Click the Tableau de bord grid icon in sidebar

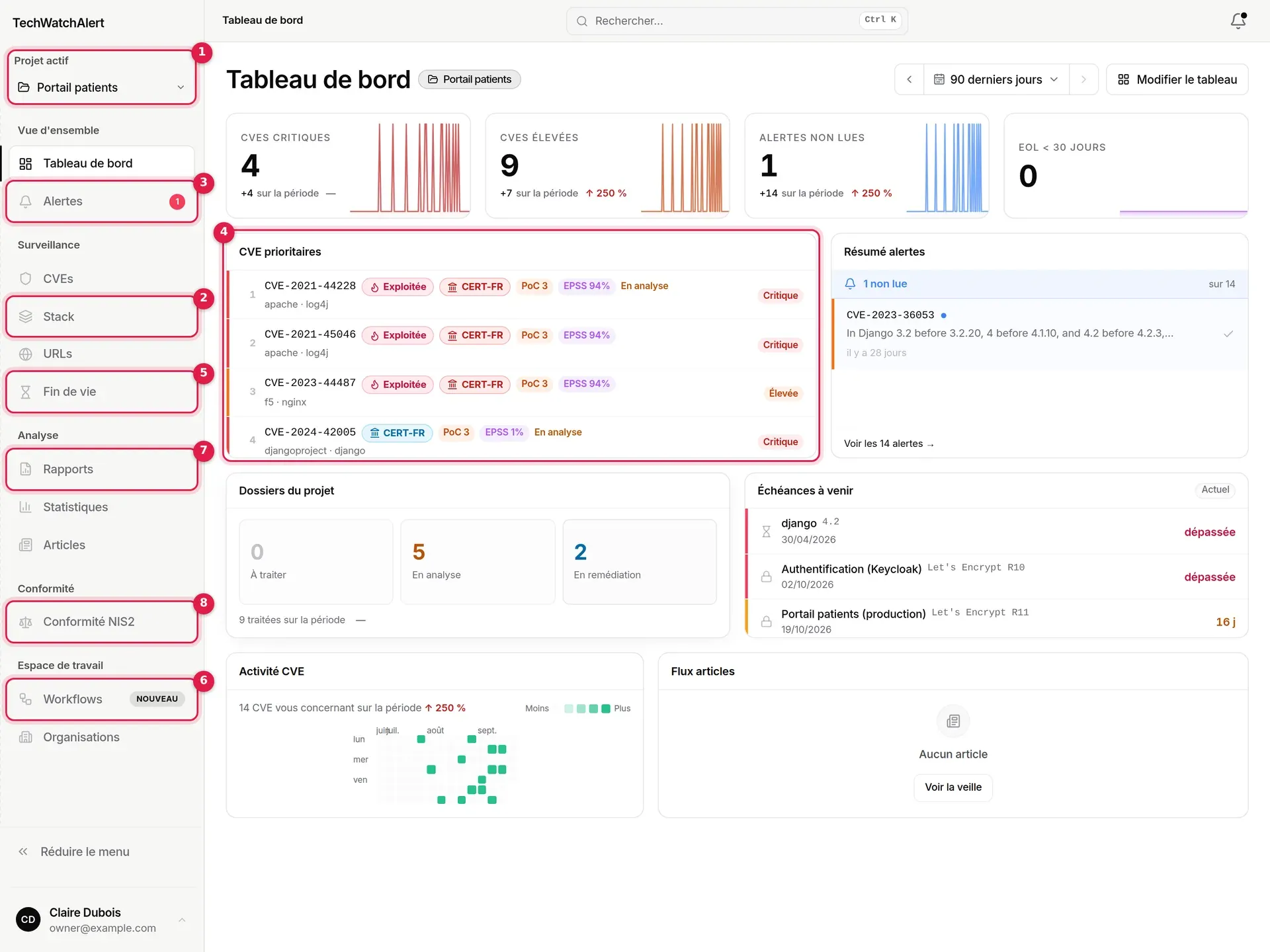pyautogui.click(x=26, y=163)
